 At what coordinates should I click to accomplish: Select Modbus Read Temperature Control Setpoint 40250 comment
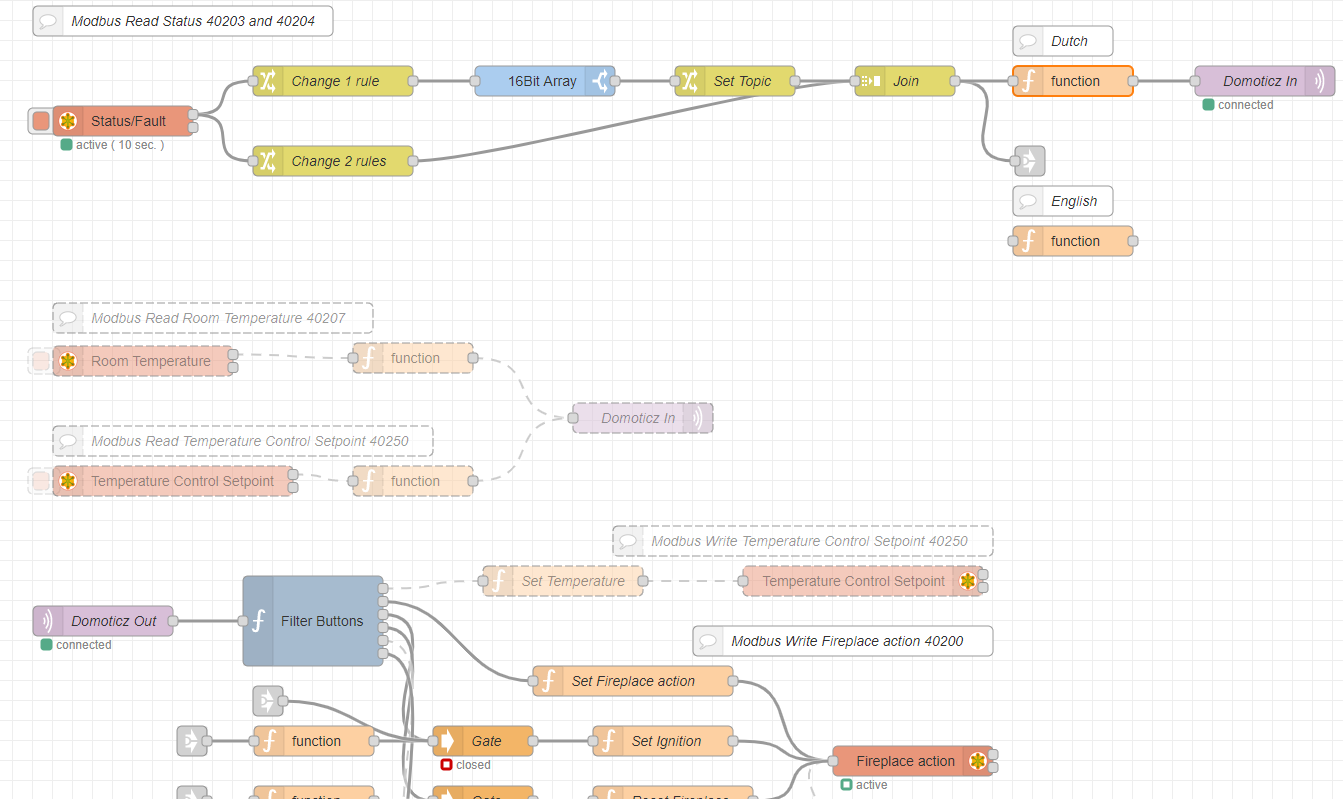tap(243, 441)
